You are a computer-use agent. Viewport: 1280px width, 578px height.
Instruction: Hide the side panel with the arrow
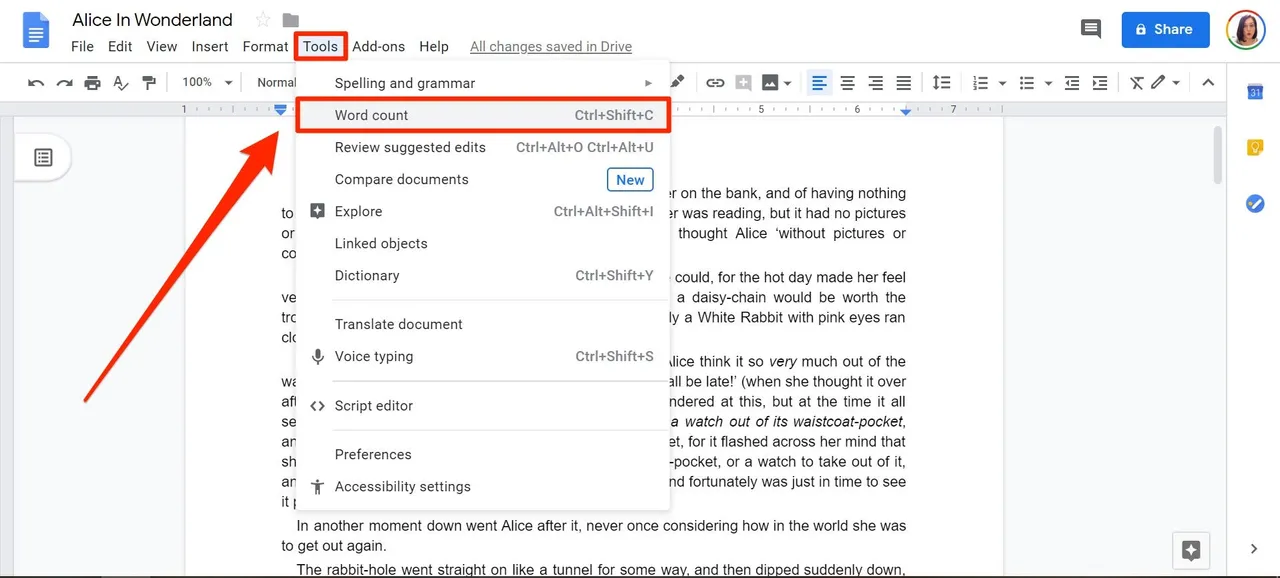[x=1255, y=548]
